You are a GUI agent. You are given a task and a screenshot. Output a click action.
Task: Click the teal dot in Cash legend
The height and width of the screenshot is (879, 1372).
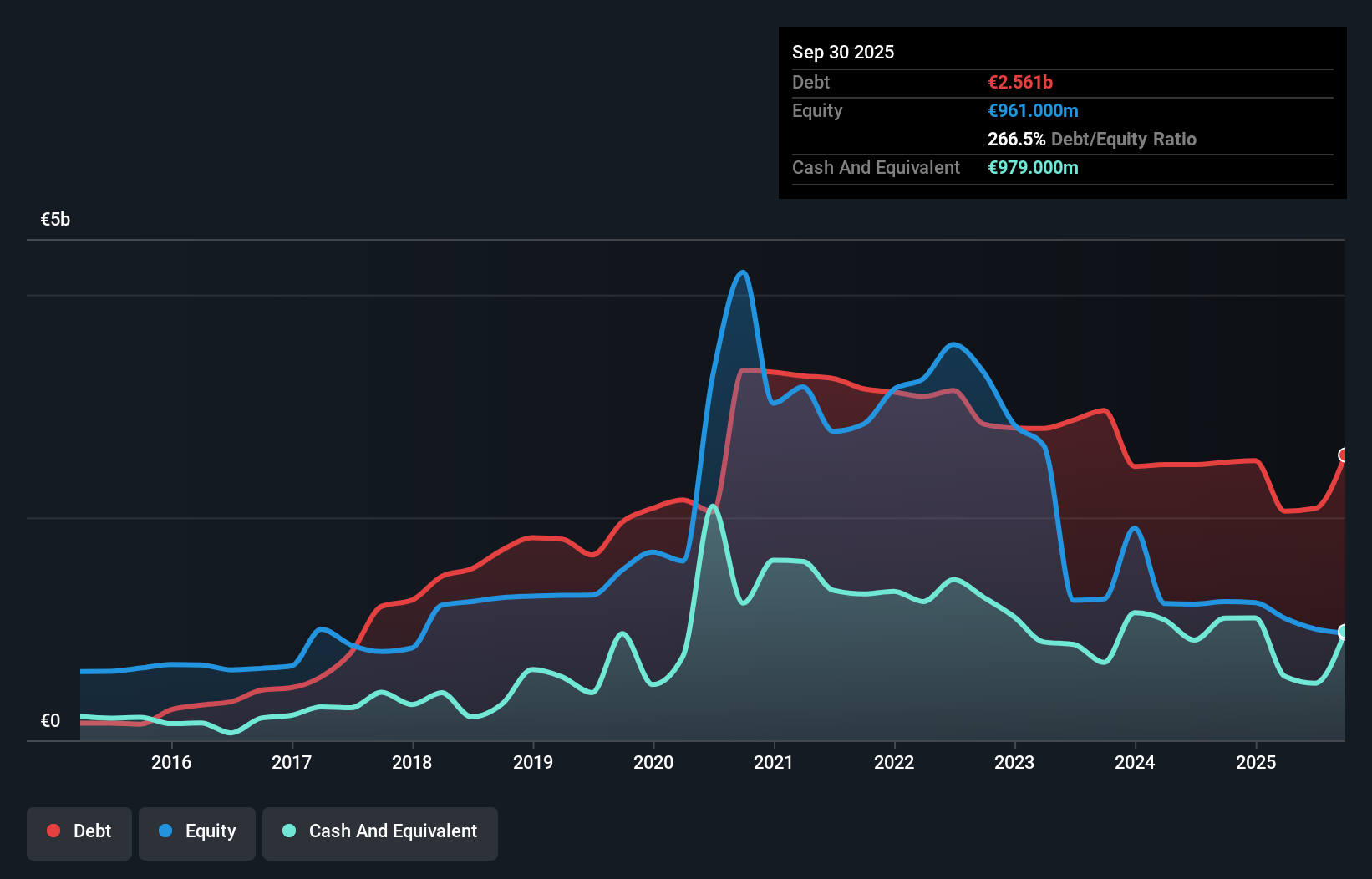tap(289, 831)
